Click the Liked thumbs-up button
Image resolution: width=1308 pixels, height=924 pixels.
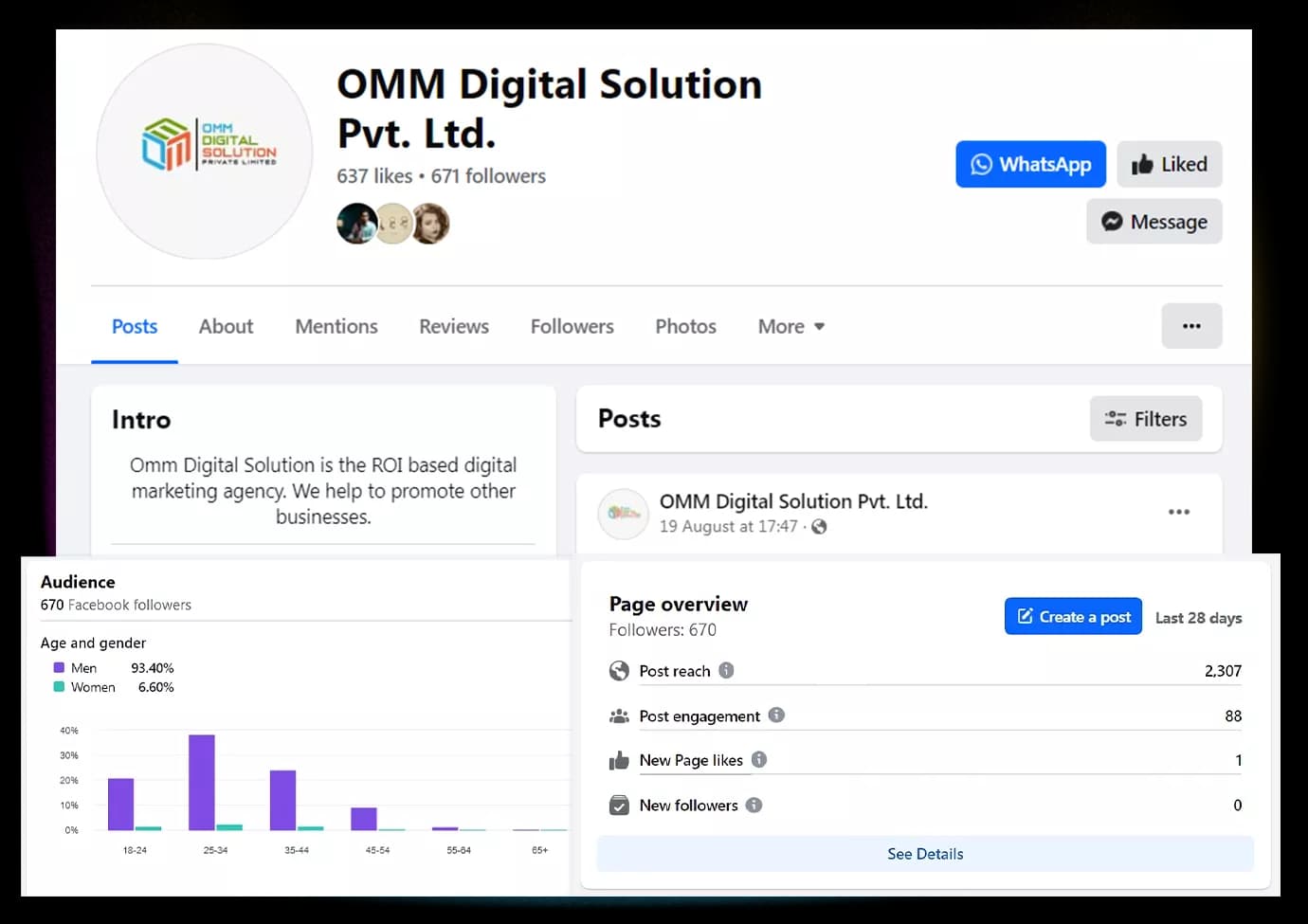[x=1169, y=165]
